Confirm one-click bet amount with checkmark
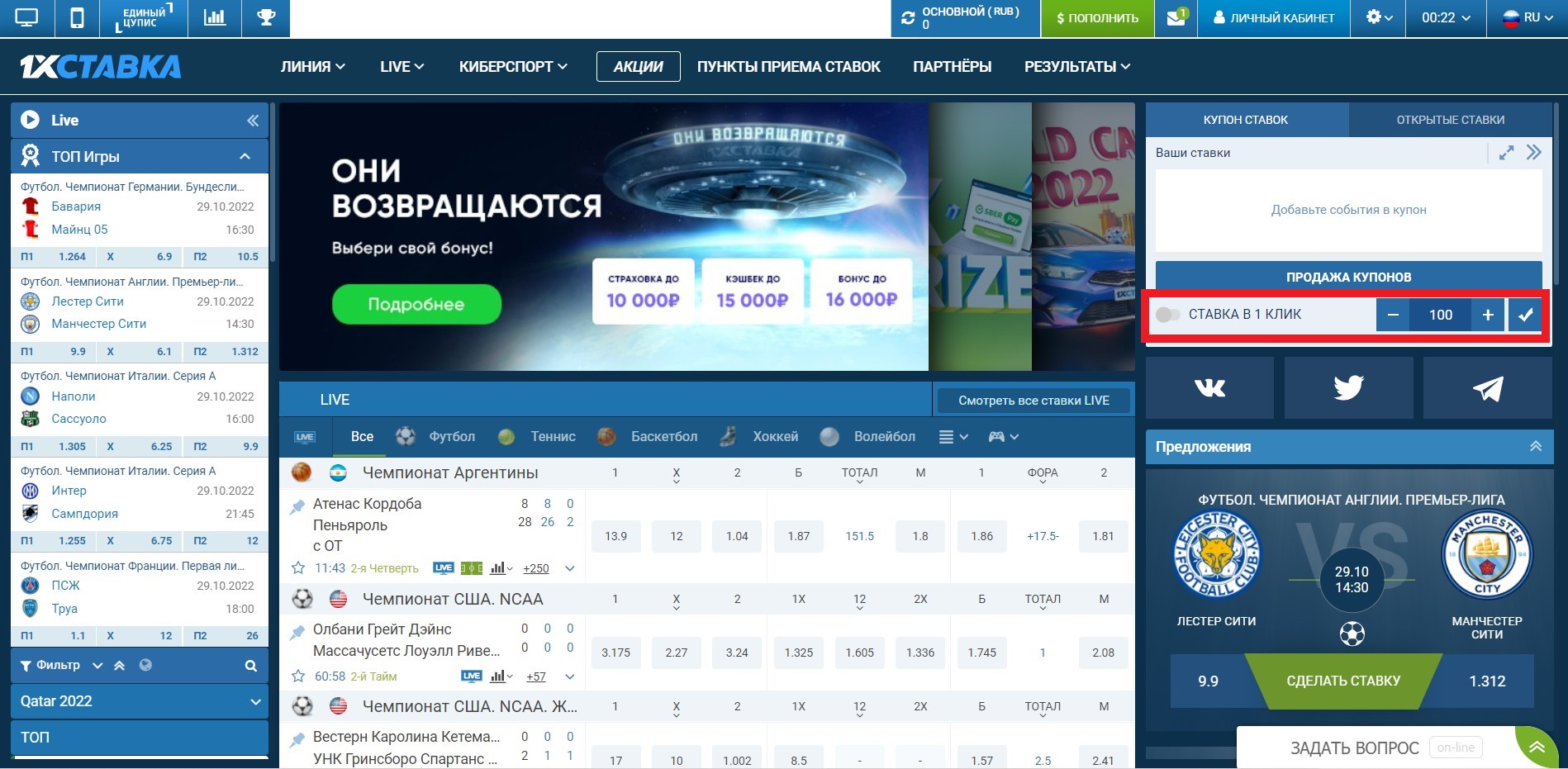1568x769 pixels. point(1525,315)
